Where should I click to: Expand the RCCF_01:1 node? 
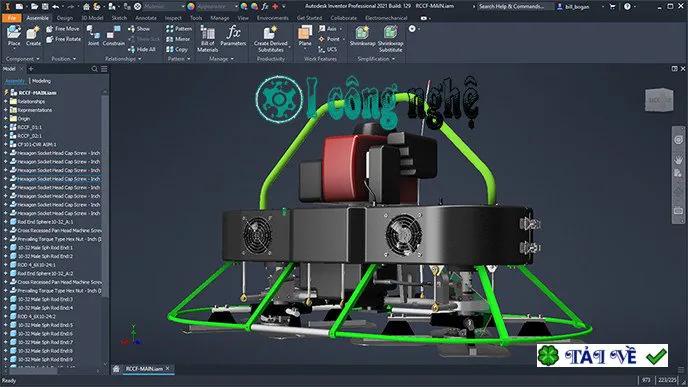tap(6, 127)
